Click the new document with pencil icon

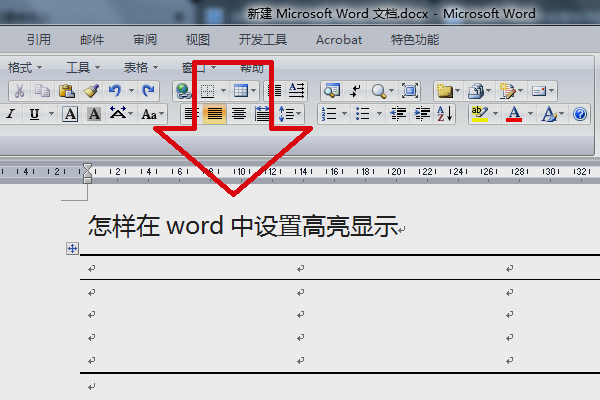point(507,91)
